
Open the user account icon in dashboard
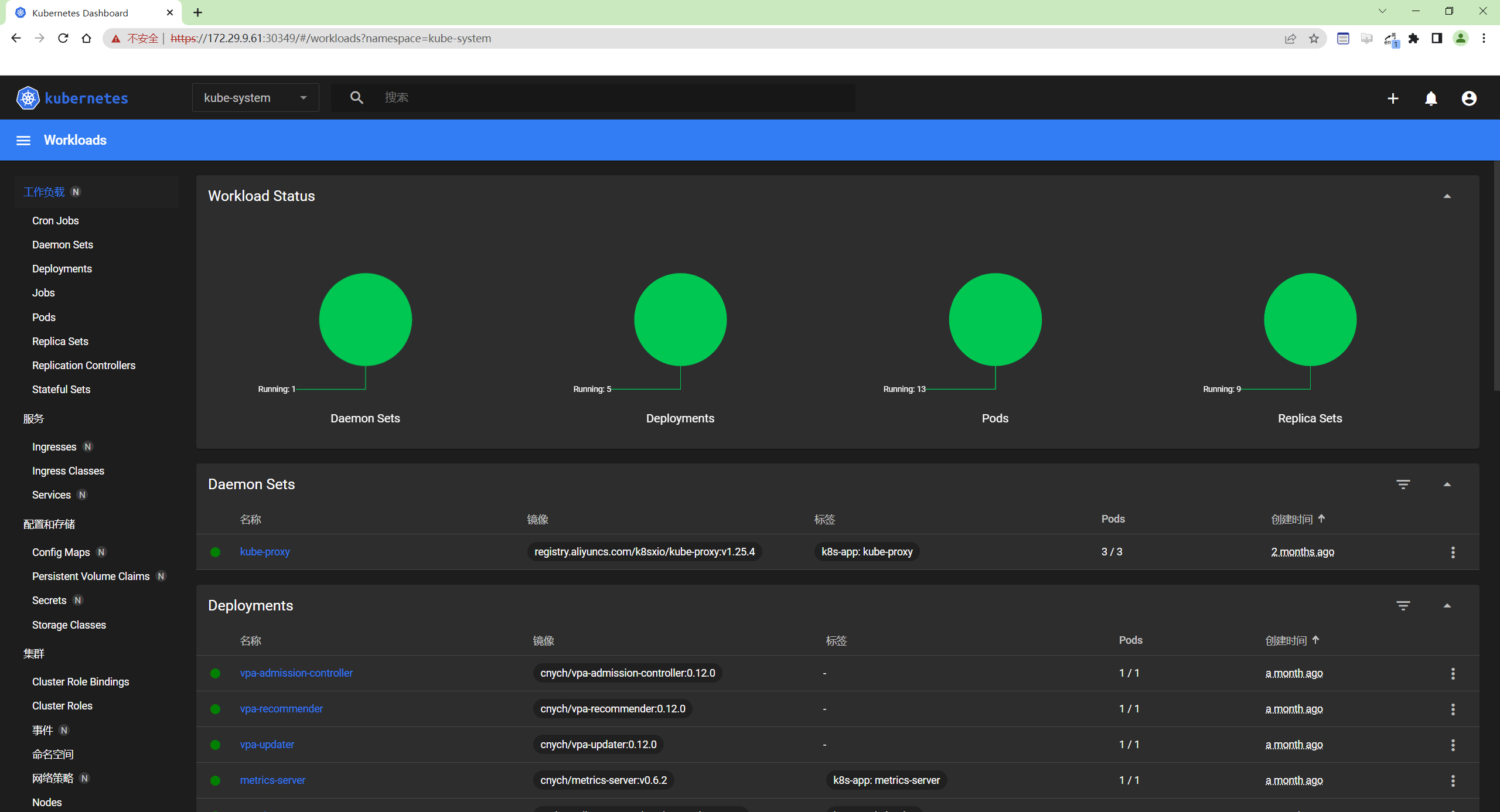pos(1469,98)
